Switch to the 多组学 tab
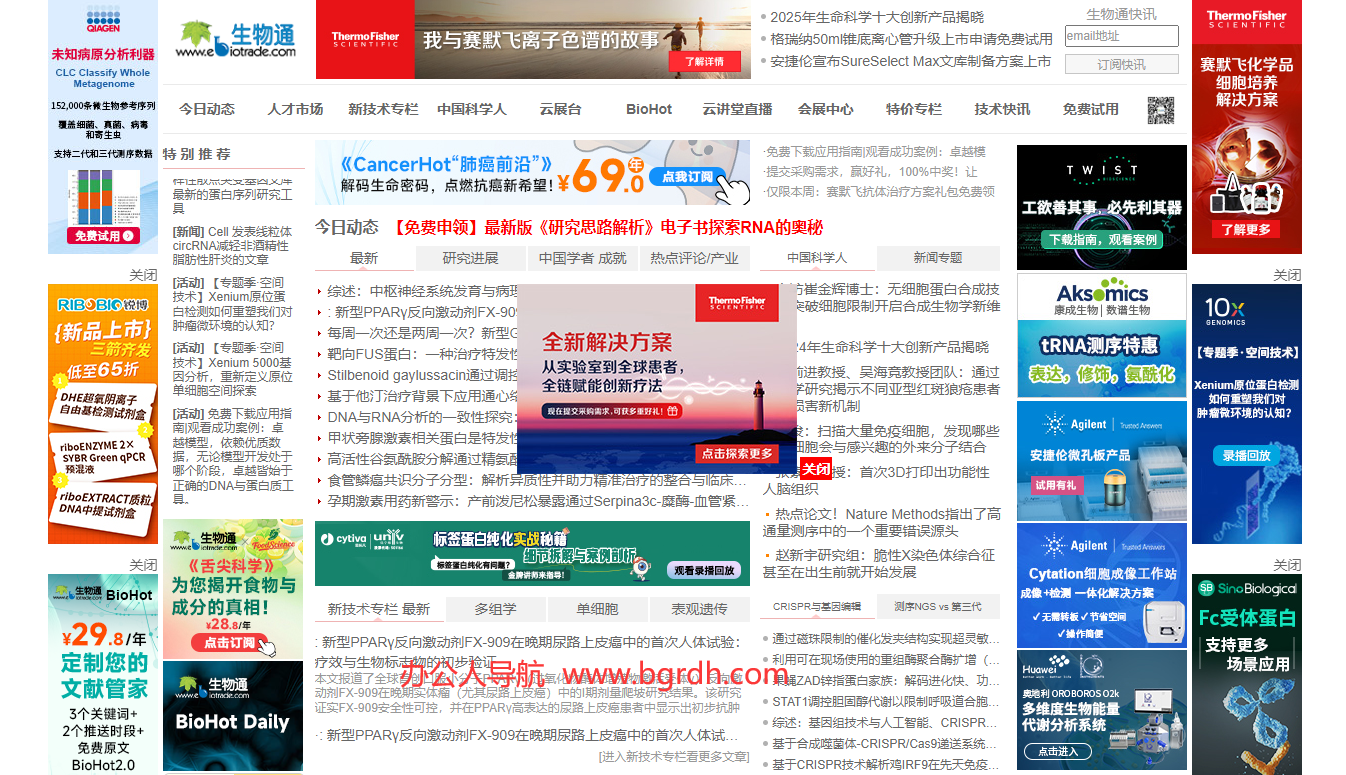This screenshot has width=1346, height=775. click(495, 609)
